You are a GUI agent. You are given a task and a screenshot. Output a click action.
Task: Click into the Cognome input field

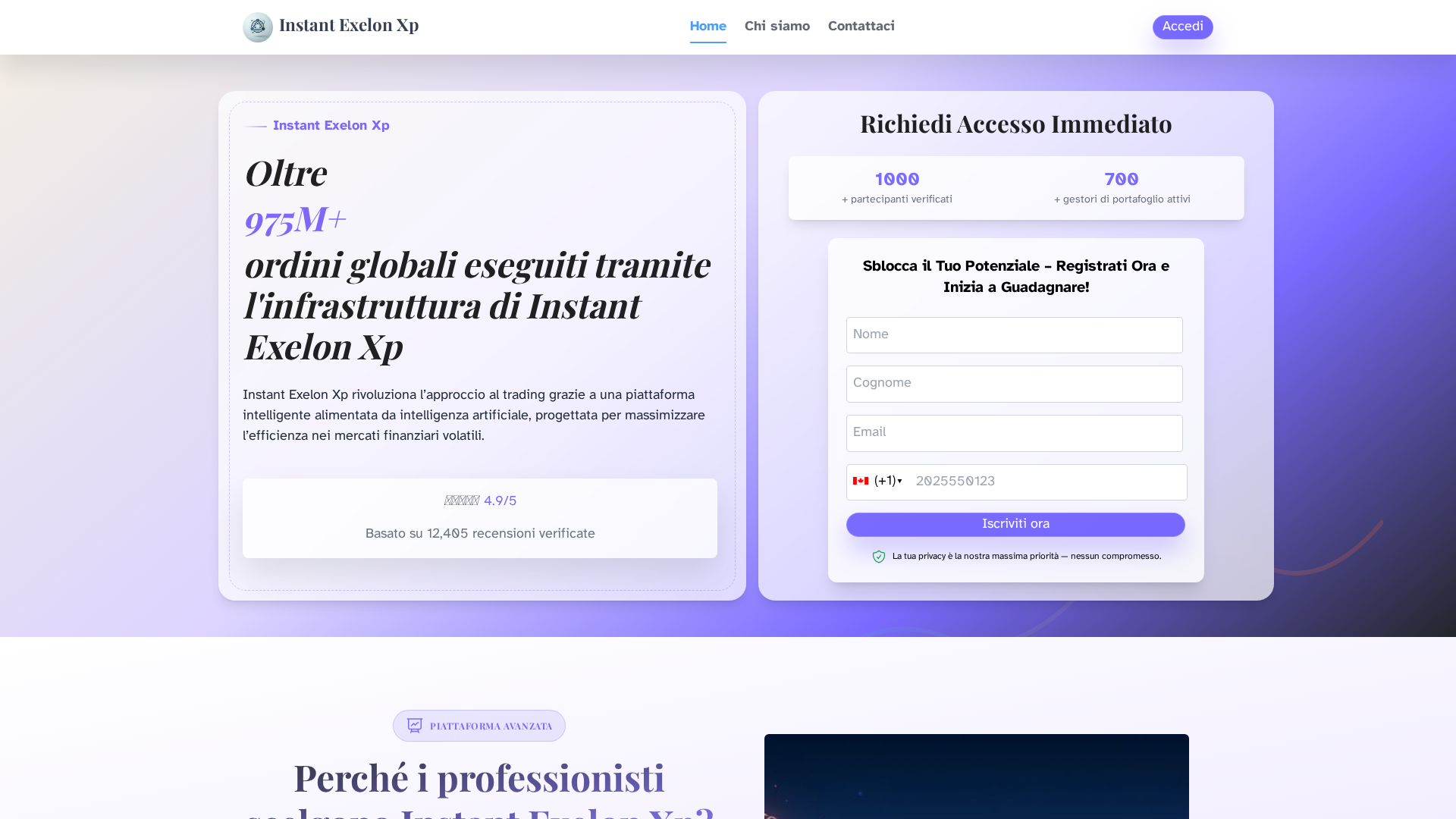[x=1014, y=384]
